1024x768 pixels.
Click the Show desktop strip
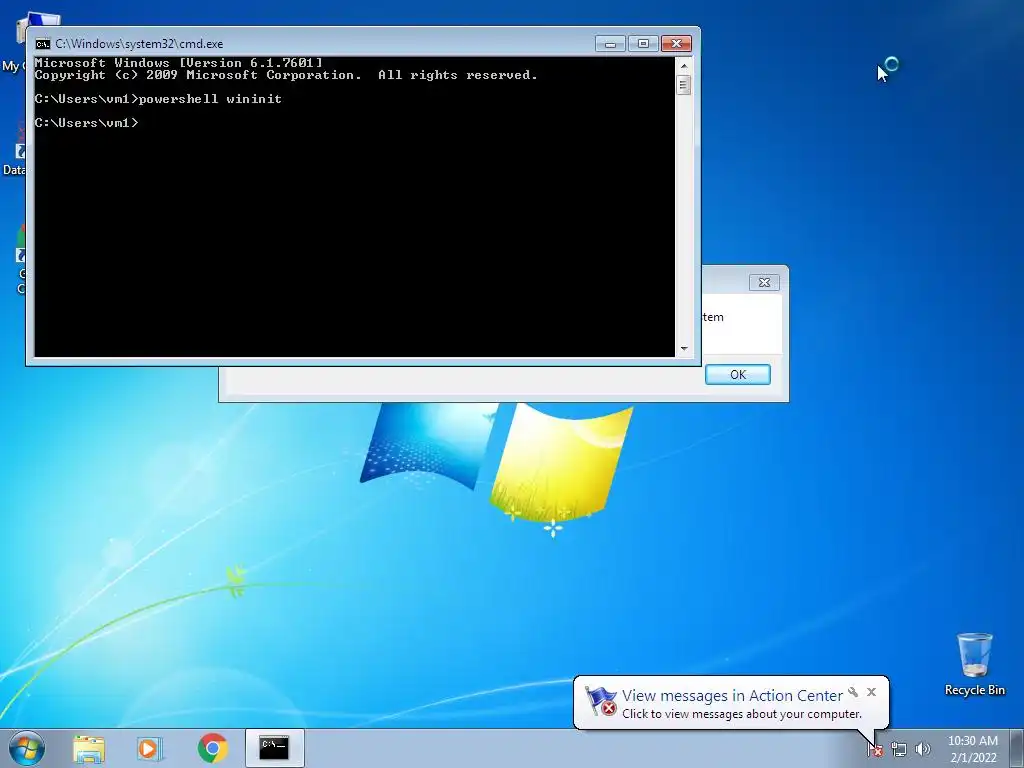pyautogui.click(x=1016, y=748)
